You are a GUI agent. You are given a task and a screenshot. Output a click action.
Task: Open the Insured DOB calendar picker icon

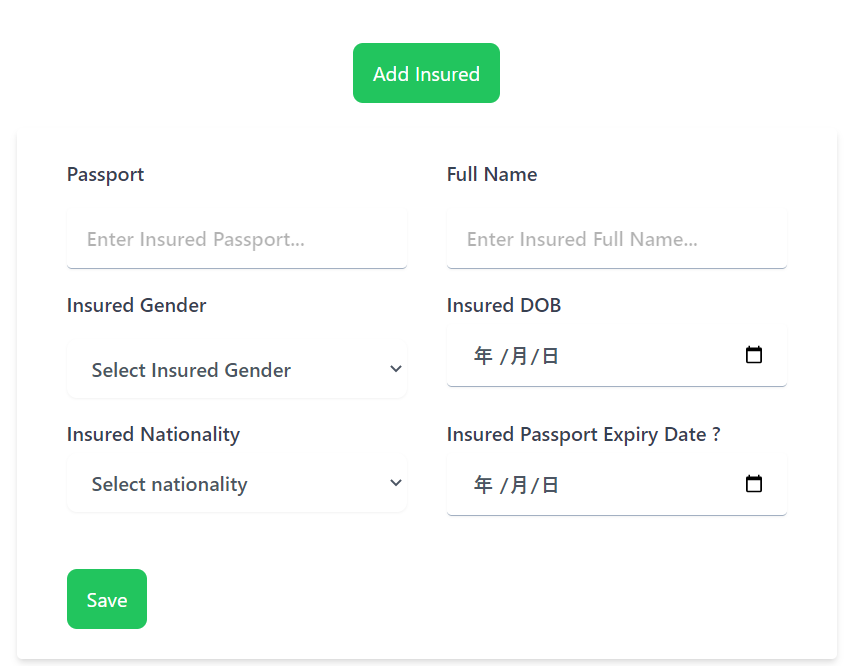[x=754, y=355]
